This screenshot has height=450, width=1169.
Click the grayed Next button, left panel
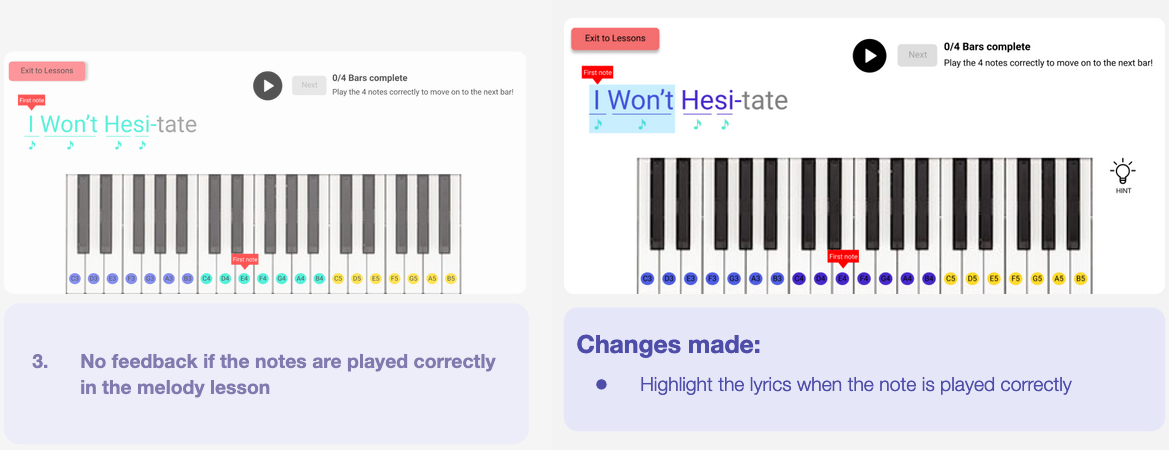point(309,85)
